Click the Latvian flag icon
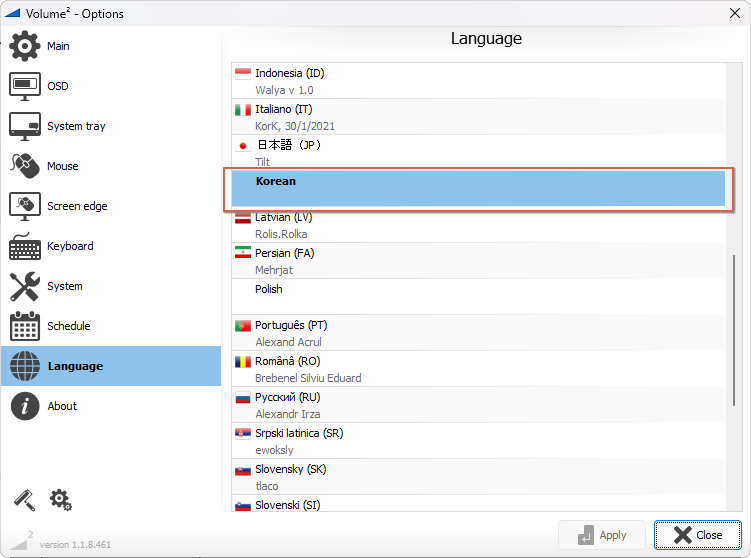The height and width of the screenshot is (558, 751). 243,218
